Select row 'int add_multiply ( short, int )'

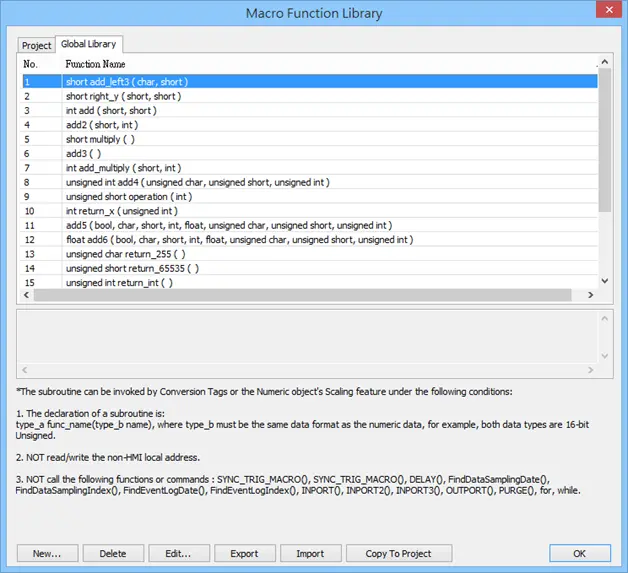tap(309, 168)
